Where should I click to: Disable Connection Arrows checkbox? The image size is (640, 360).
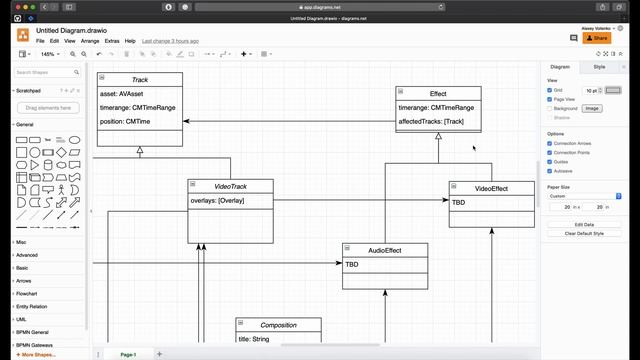(549, 143)
